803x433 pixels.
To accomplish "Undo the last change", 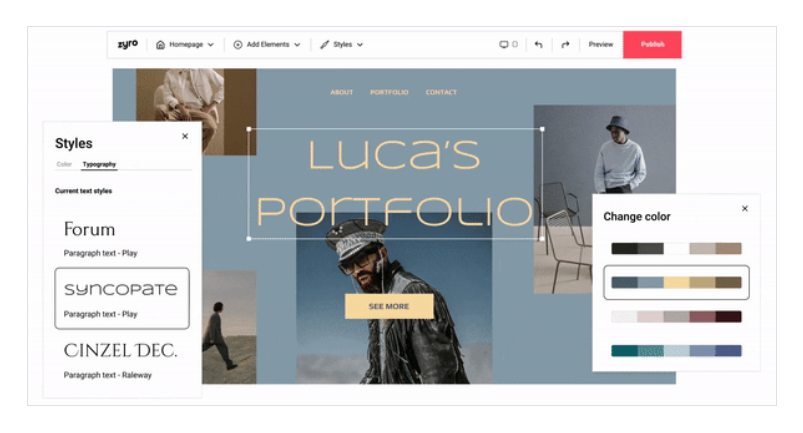I will click(x=539, y=45).
